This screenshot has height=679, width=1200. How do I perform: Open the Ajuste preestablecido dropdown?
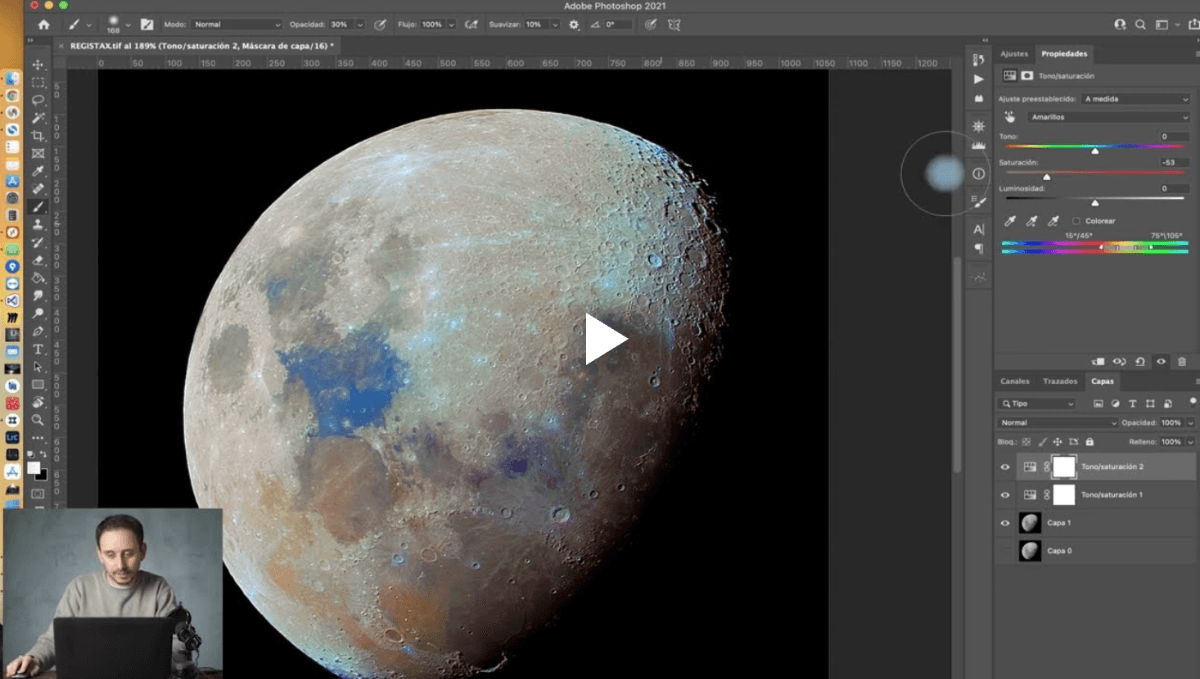(1135, 99)
